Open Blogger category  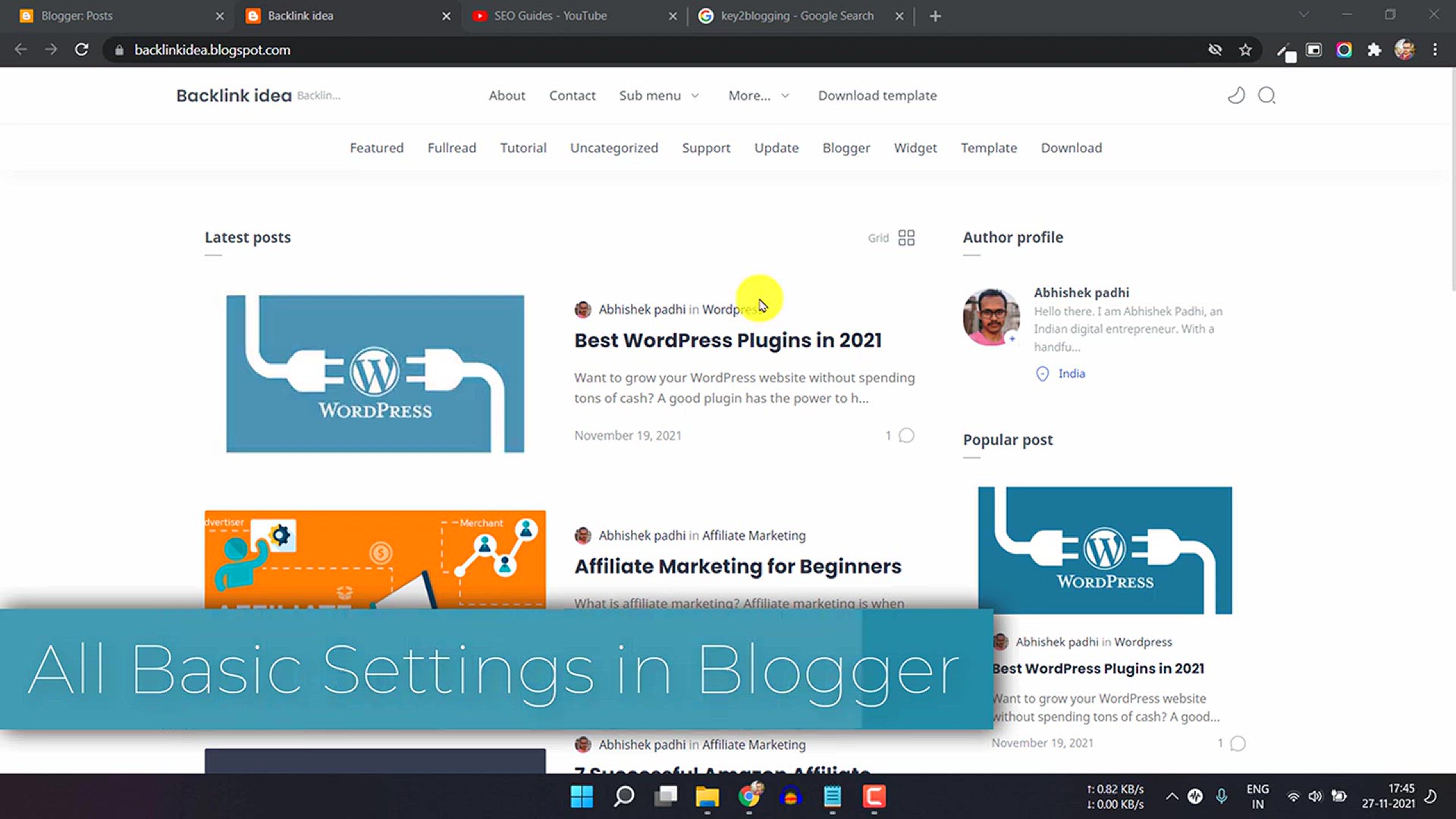846,148
